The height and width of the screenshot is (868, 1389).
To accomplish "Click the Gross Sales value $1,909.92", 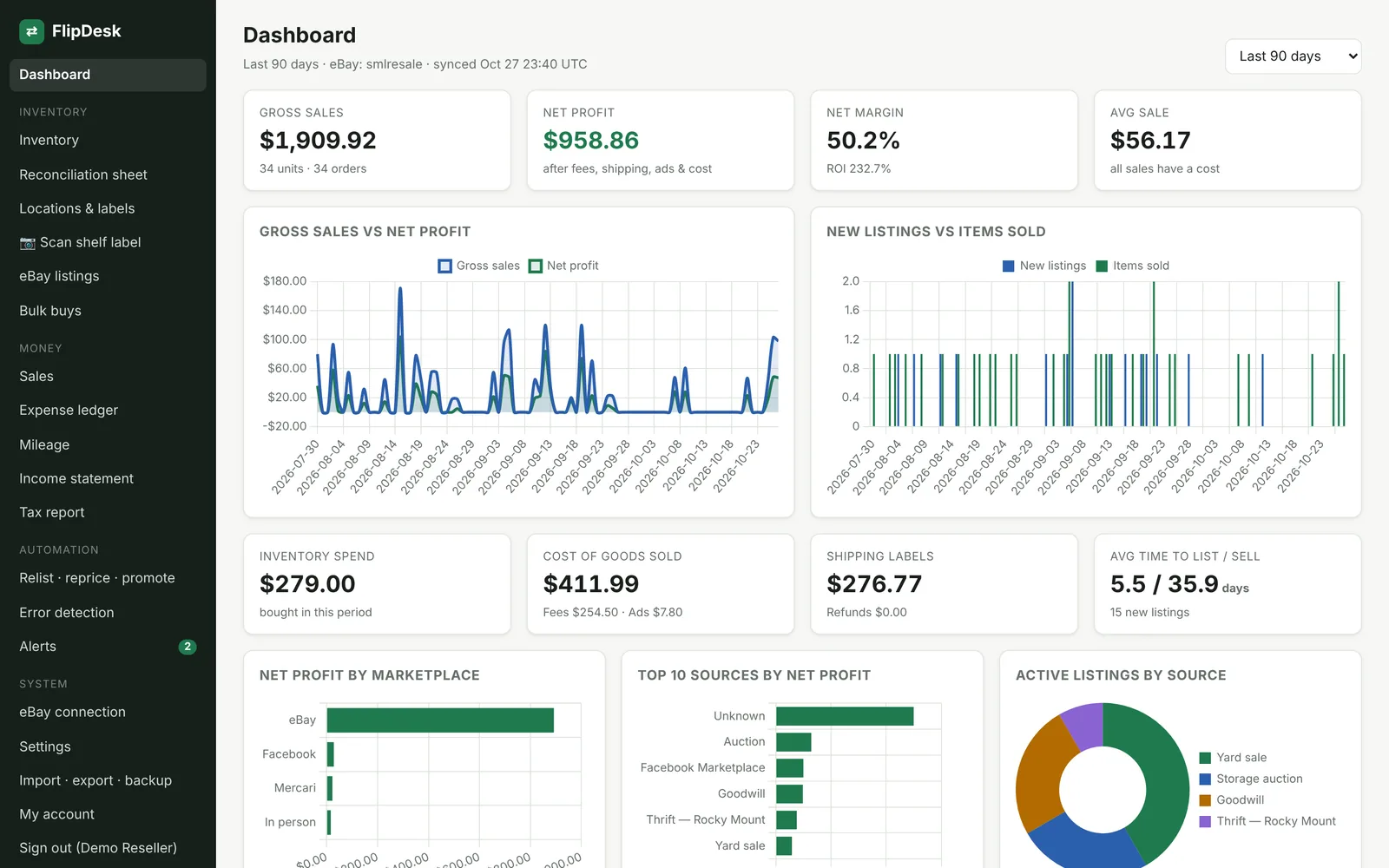I will 318,141.
